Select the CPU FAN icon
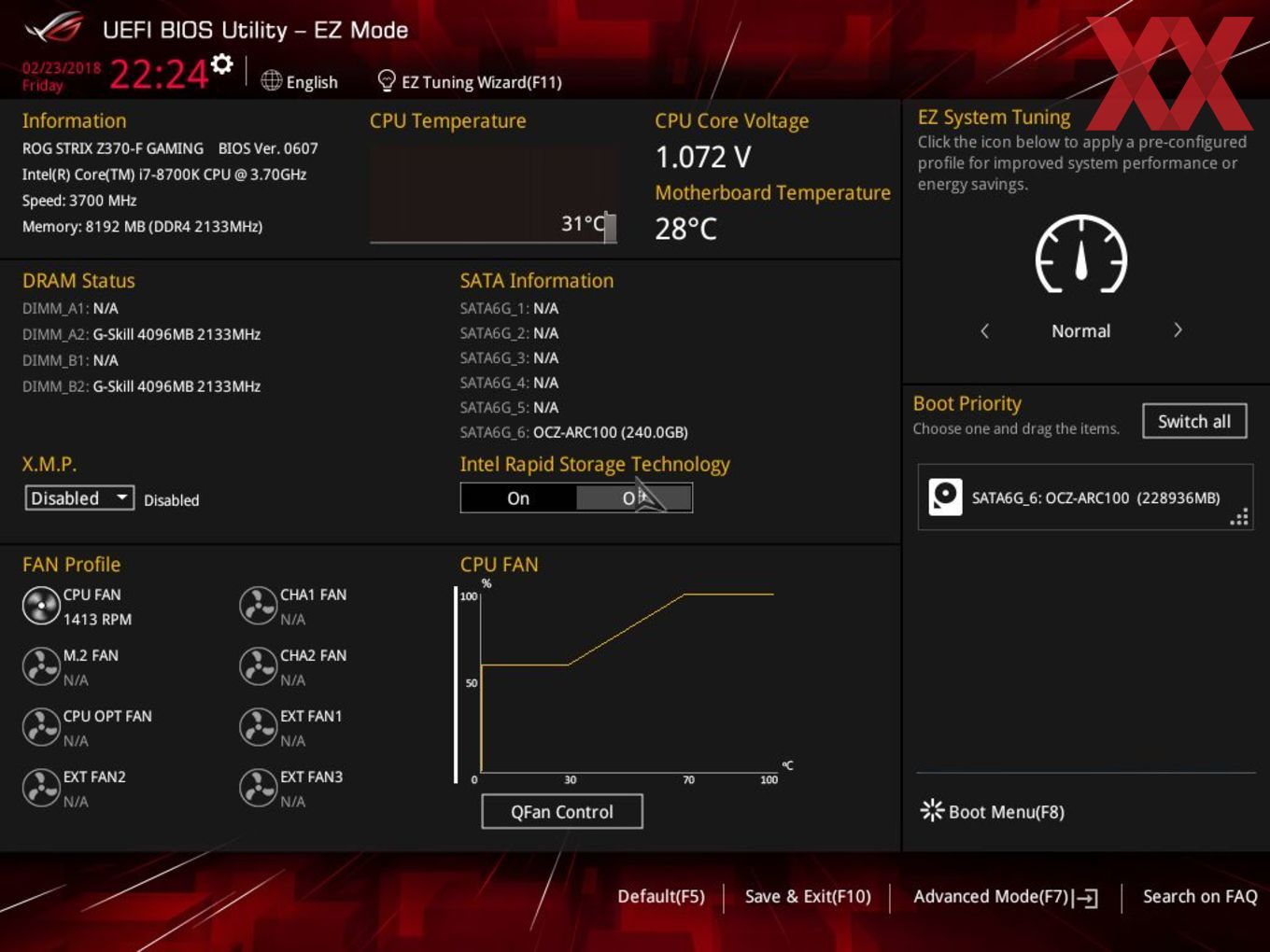Screen dimensions: 1270x952 coord(41,606)
